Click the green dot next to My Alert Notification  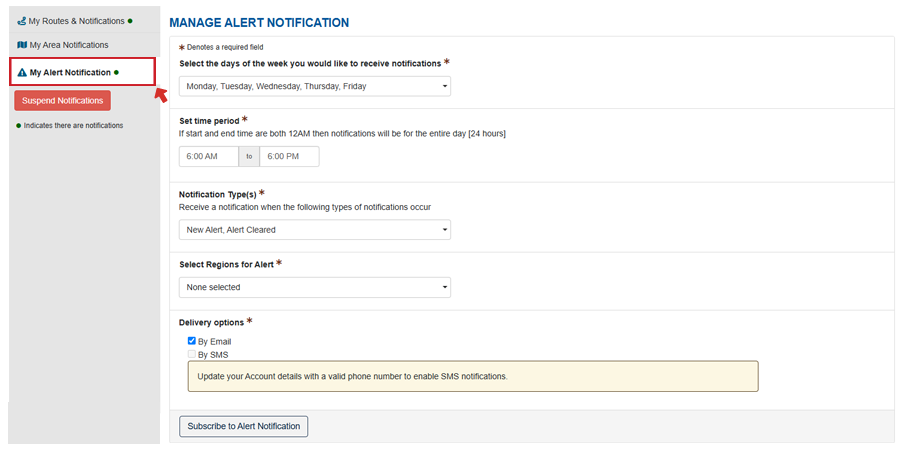pyautogui.click(x=116, y=72)
